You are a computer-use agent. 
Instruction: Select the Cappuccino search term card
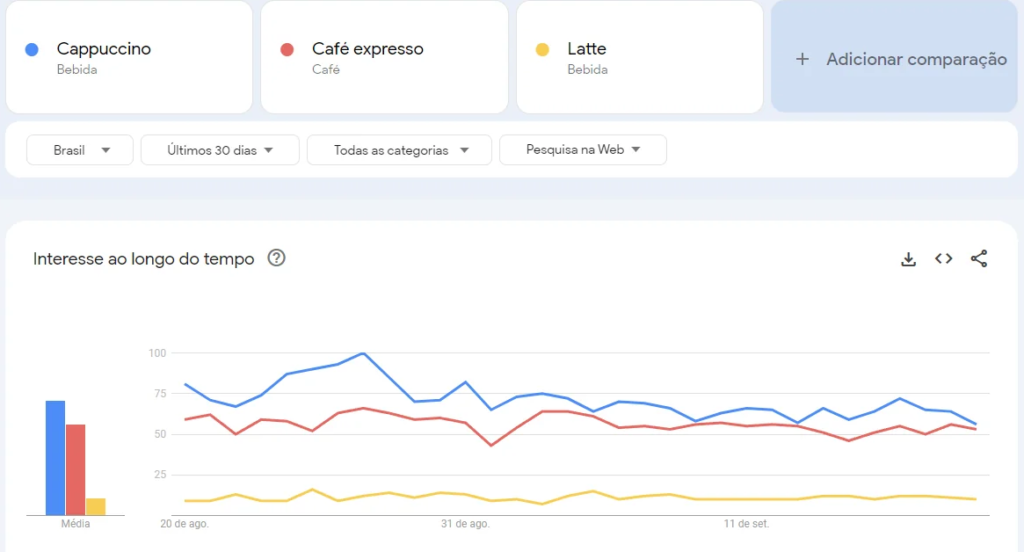coord(129,57)
